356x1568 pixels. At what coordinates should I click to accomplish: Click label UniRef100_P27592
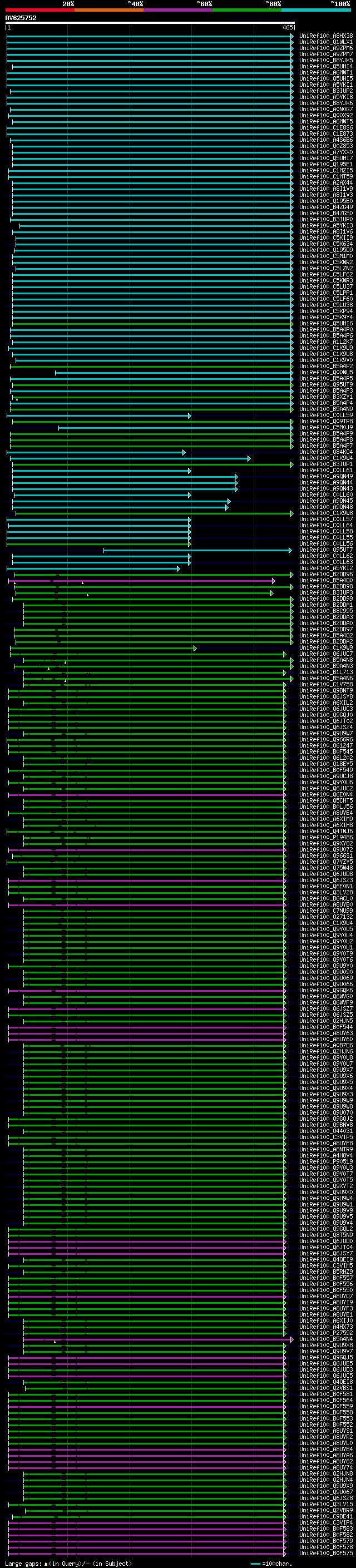point(326,1333)
